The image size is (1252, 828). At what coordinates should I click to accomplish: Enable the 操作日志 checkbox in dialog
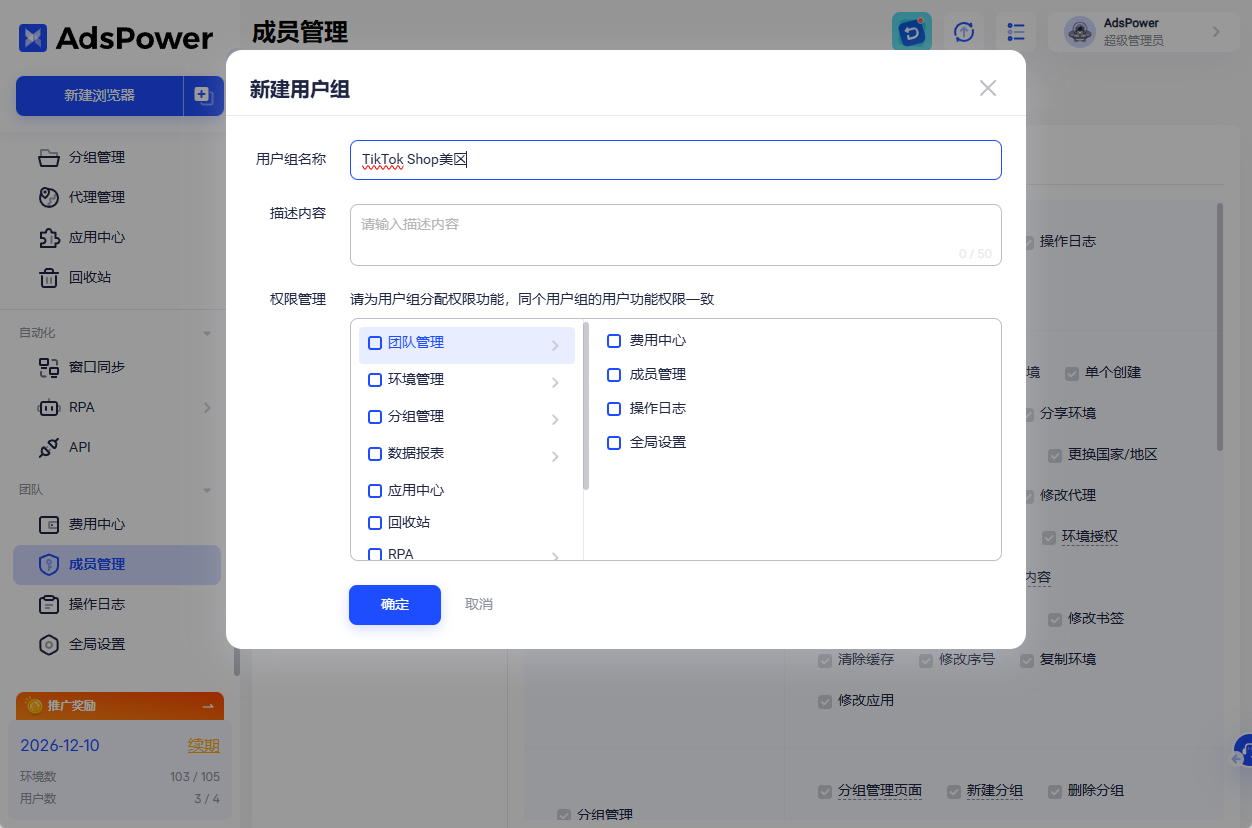tap(614, 409)
